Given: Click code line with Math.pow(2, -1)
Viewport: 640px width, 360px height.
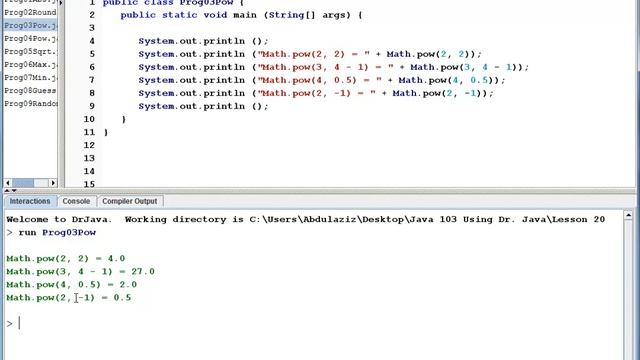Looking at the screenshot, I should [x=316, y=93].
